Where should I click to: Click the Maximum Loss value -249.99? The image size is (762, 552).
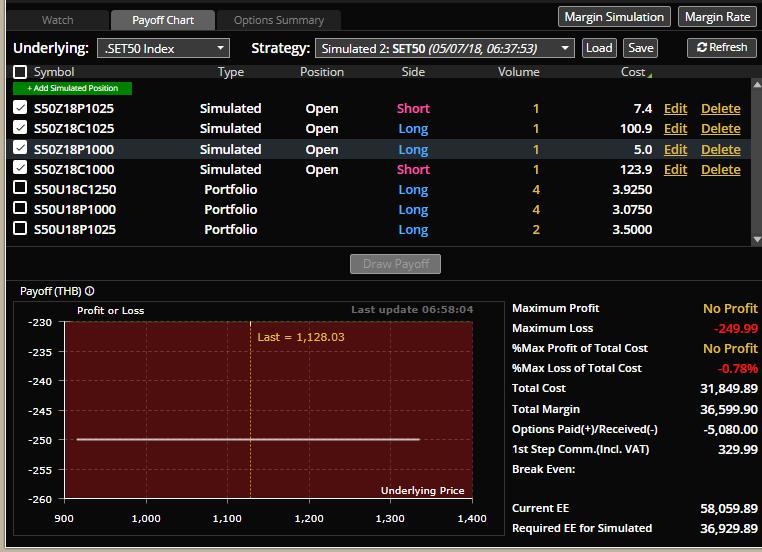[x=735, y=328]
